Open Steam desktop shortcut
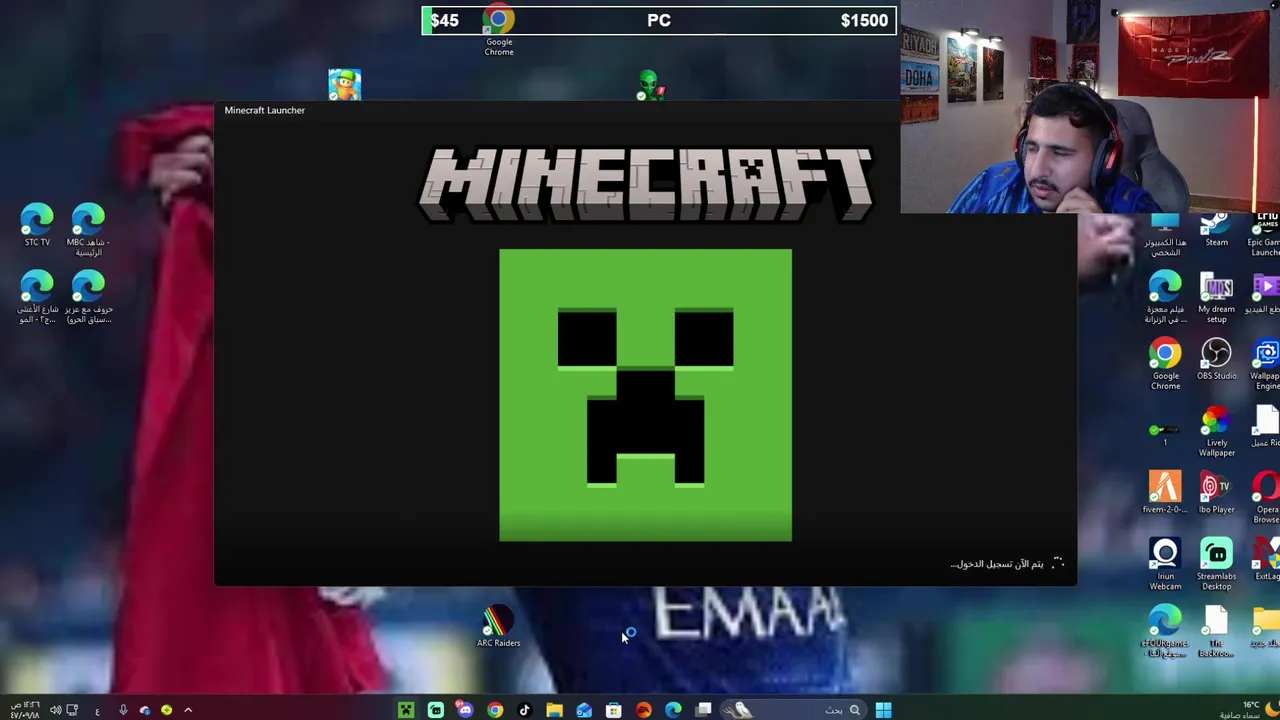 point(1216,231)
